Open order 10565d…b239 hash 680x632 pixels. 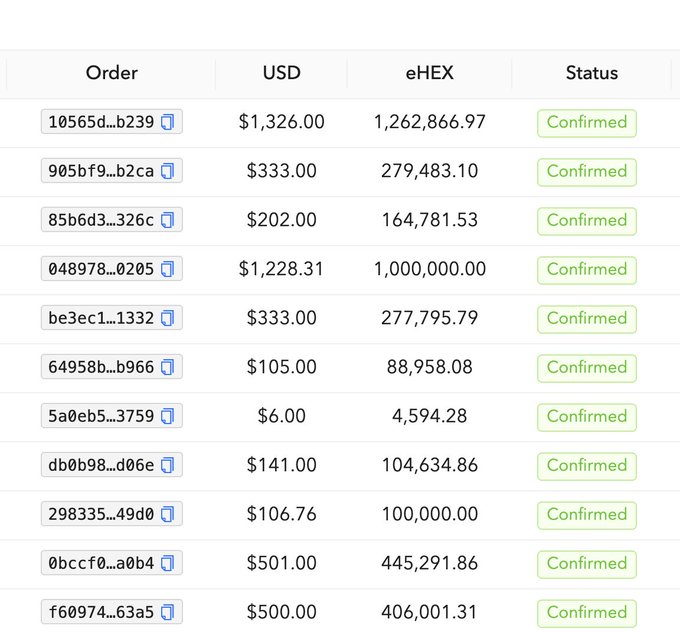101,122
